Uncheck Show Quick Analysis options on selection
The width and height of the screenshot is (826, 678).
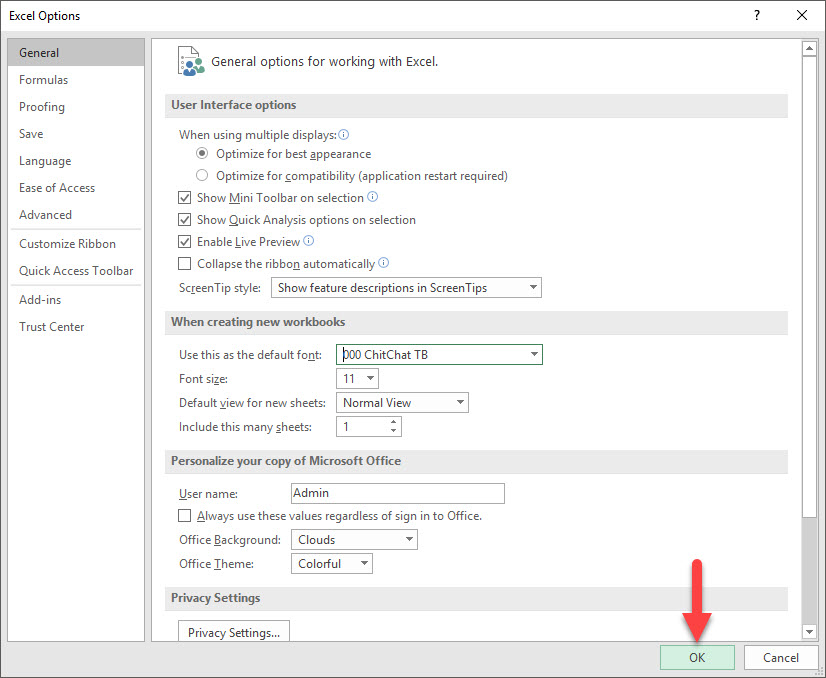pyautogui.click(x=185, y=219)
